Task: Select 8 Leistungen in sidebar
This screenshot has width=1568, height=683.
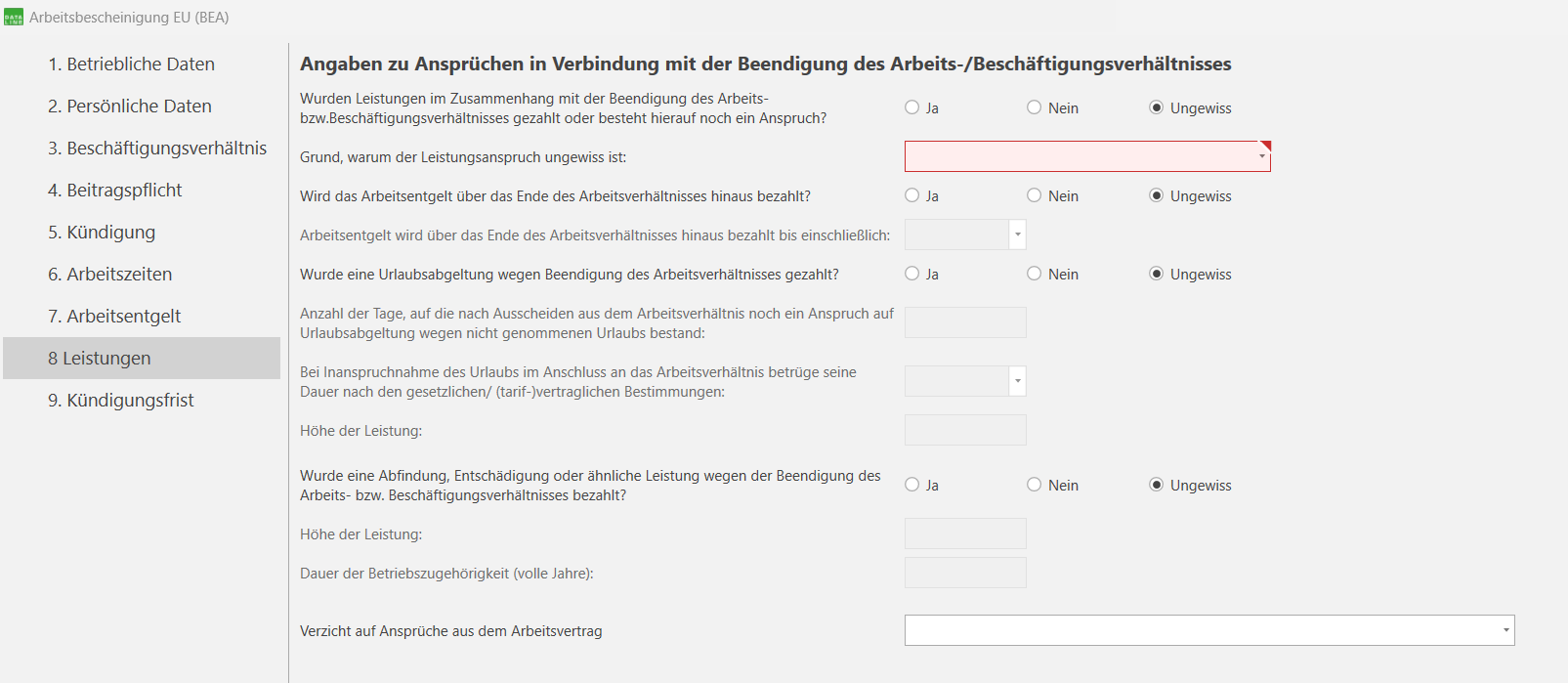Action: click(x=142, y=358)
